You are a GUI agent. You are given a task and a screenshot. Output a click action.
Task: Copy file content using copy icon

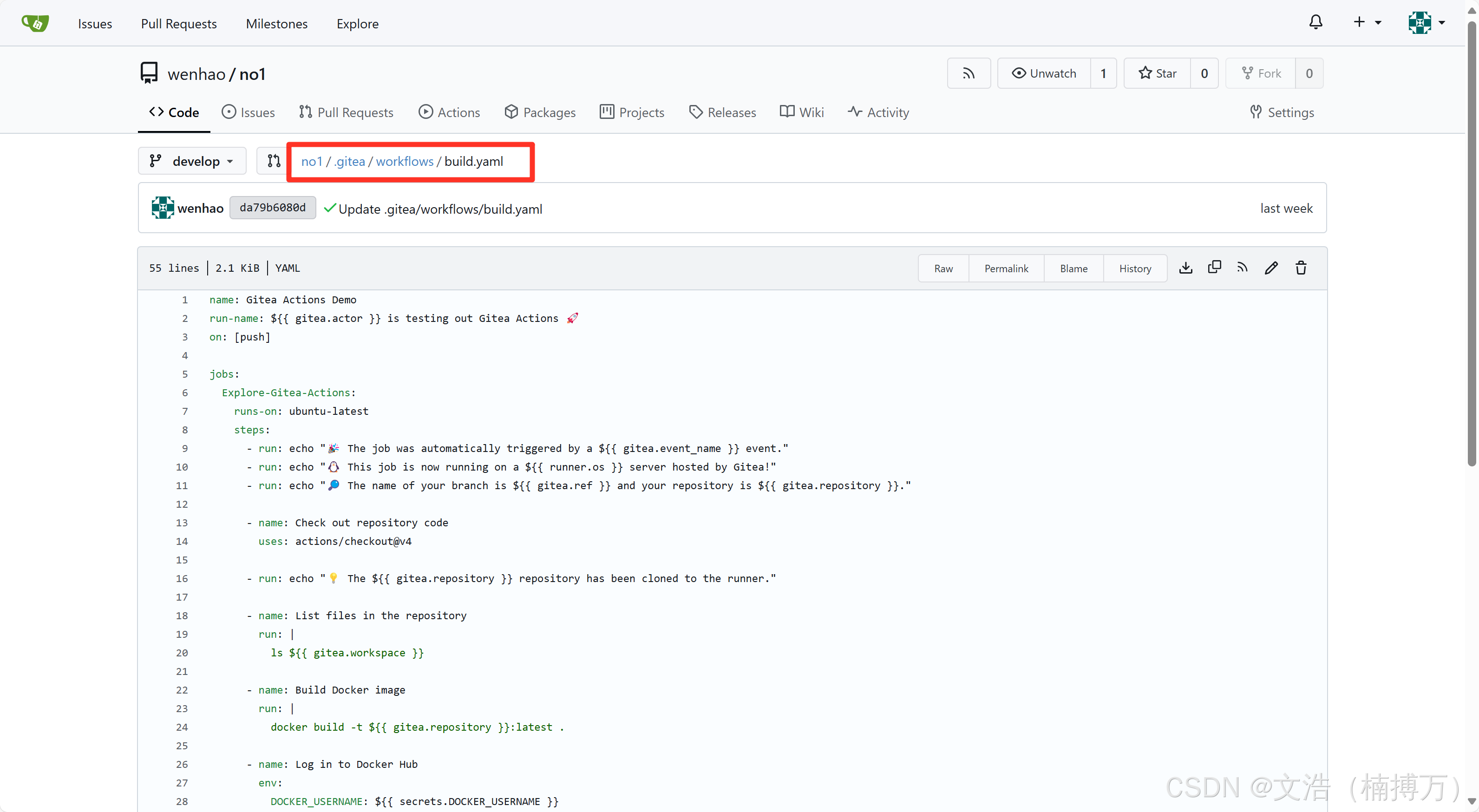click(x=1214, y=268)
